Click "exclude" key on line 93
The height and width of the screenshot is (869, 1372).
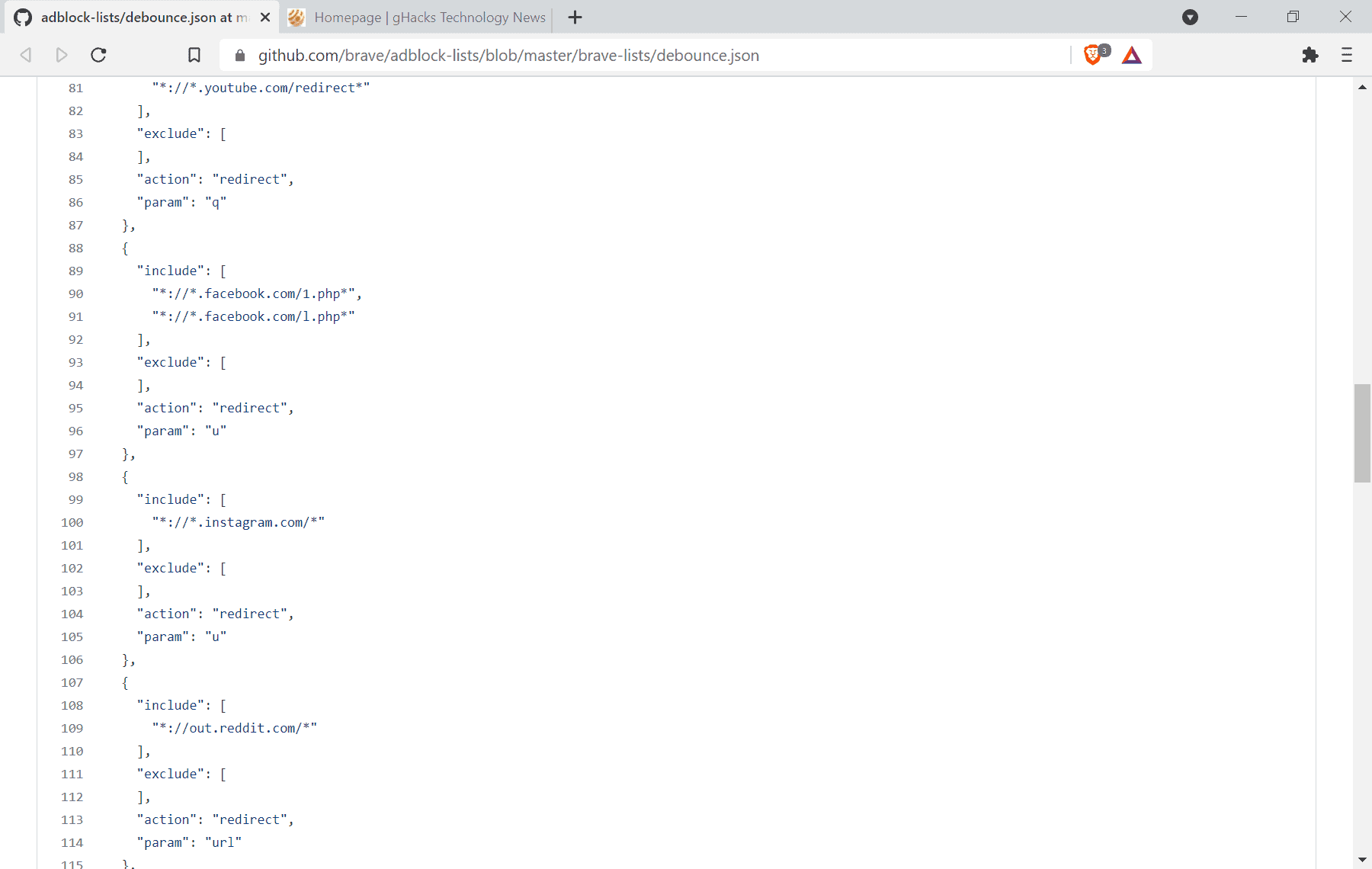[x=170, y=362]
